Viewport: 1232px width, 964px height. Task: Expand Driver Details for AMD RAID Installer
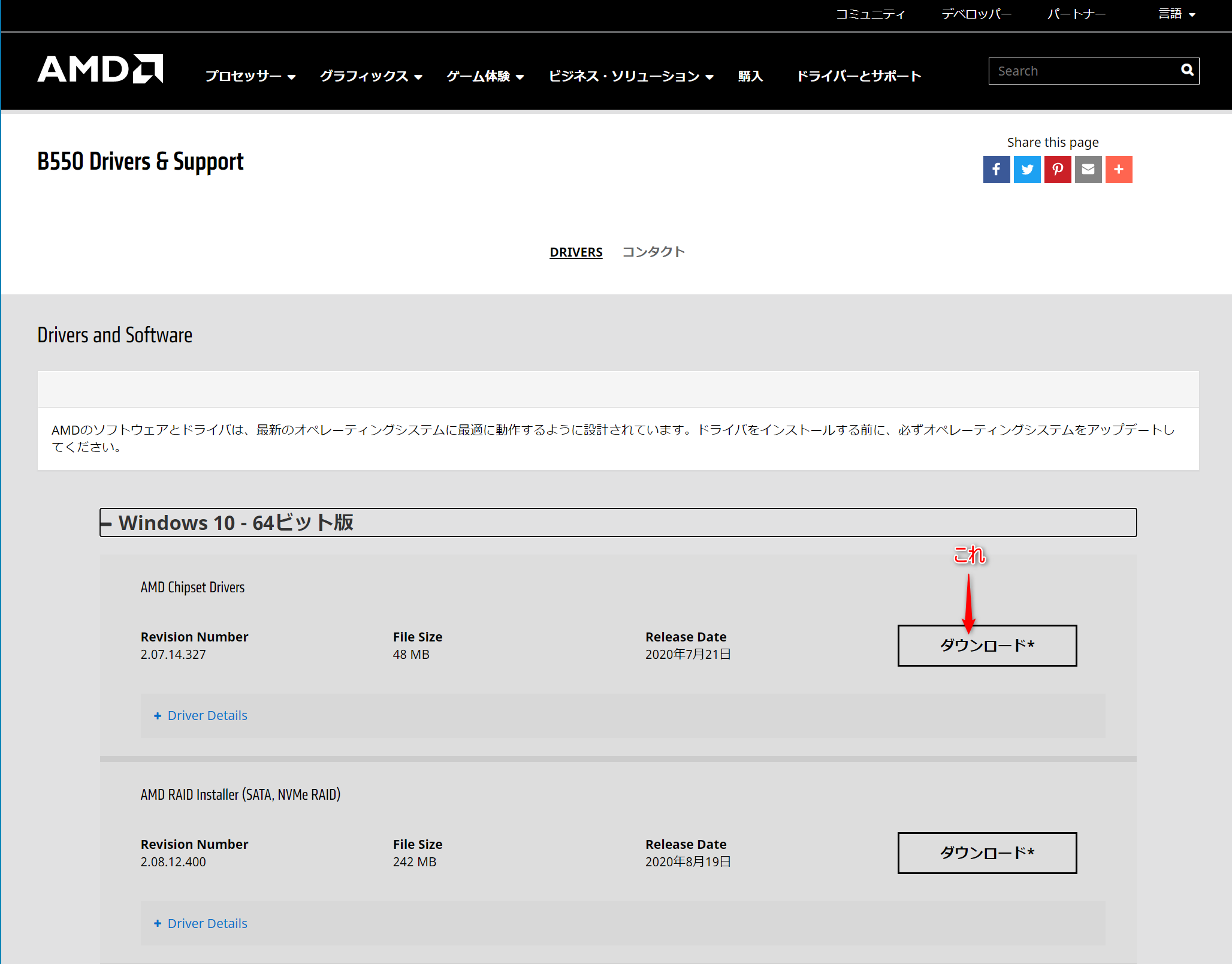pos(201,923)
